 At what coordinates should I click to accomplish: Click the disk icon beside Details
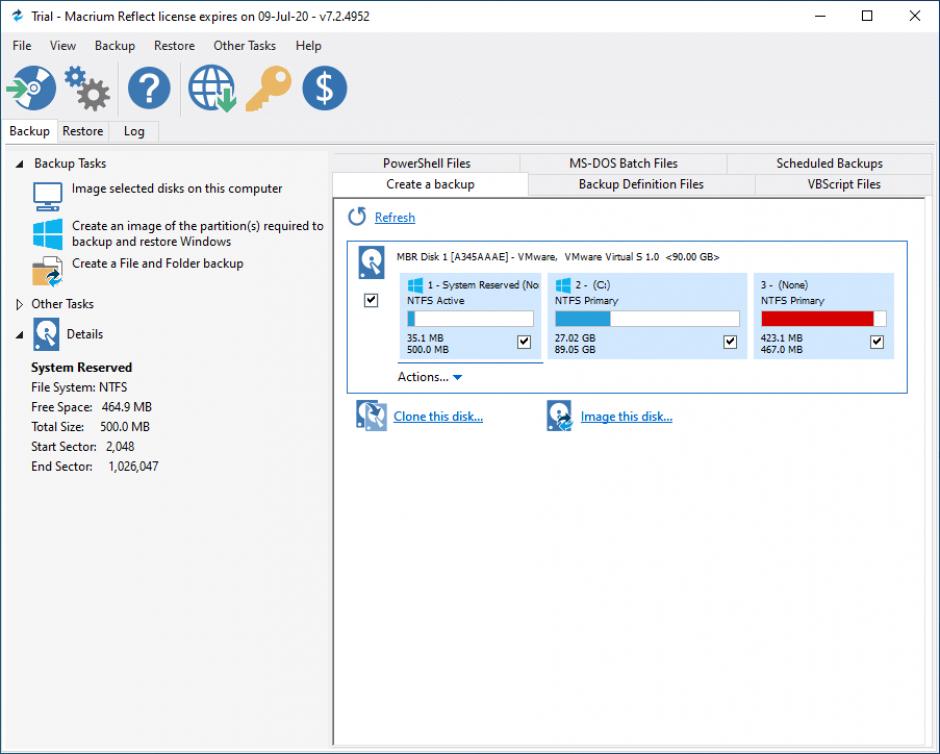click(x=46, y=334)
